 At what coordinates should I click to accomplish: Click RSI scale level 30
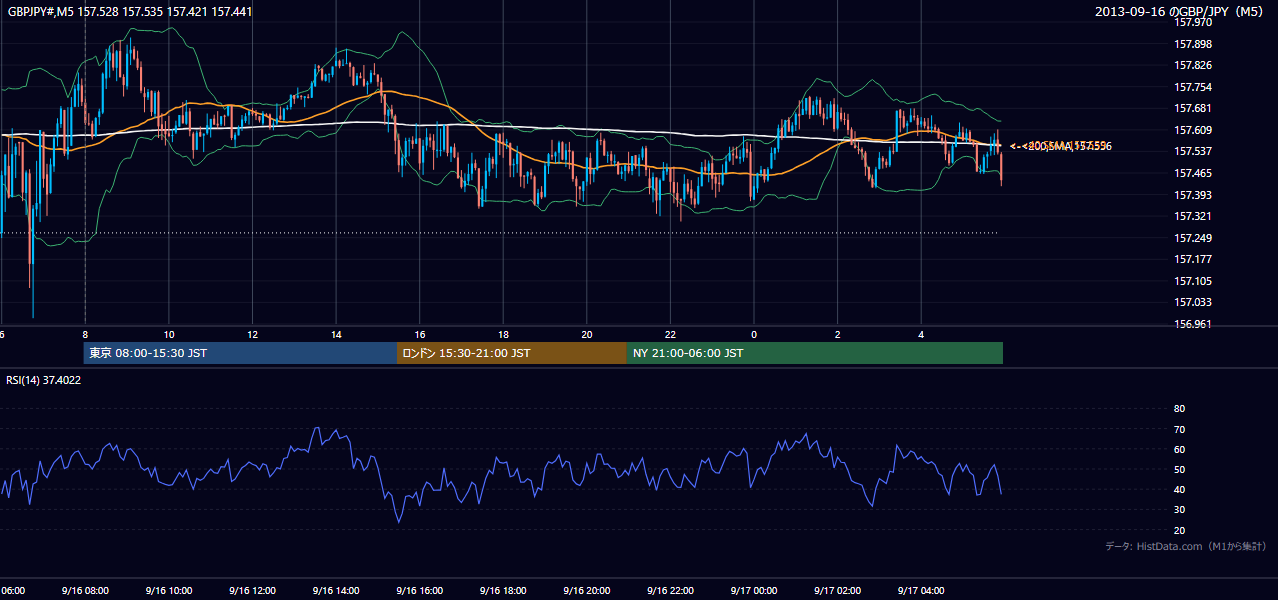[1179, 510]
